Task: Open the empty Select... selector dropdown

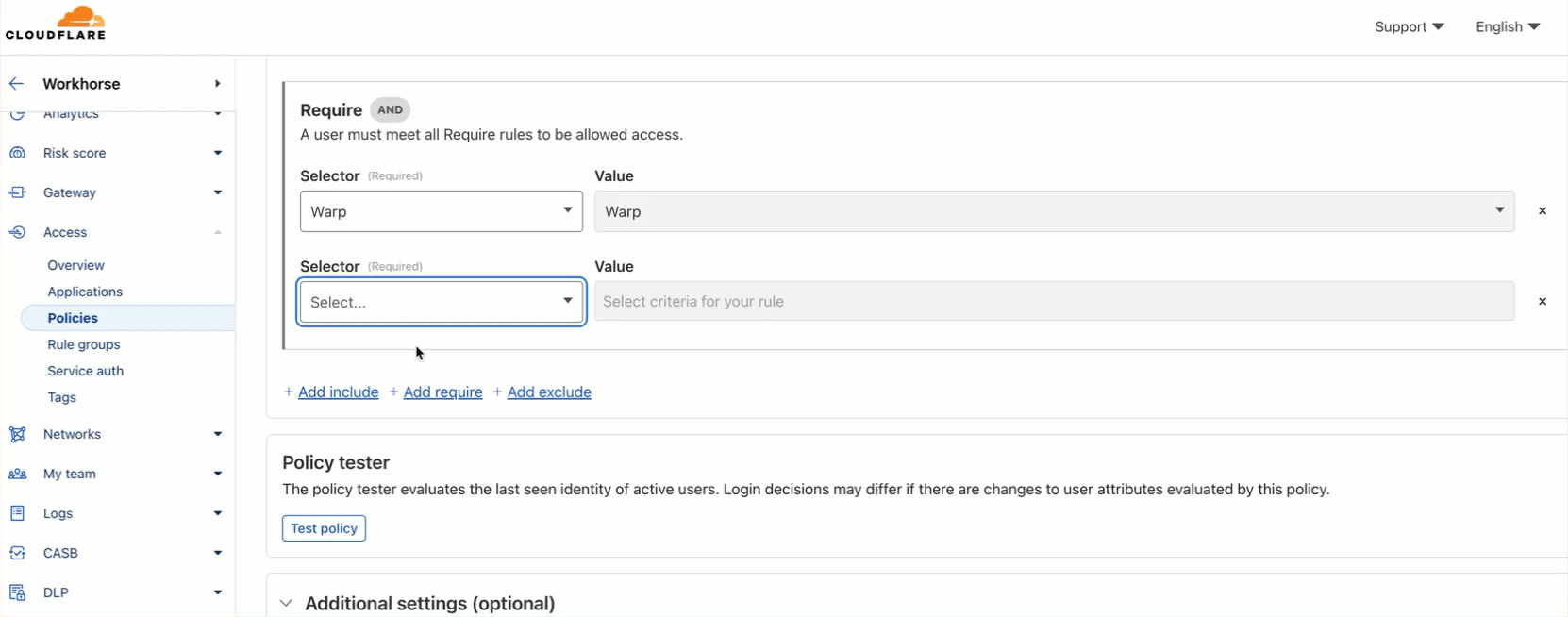Action: pos(441,302)
